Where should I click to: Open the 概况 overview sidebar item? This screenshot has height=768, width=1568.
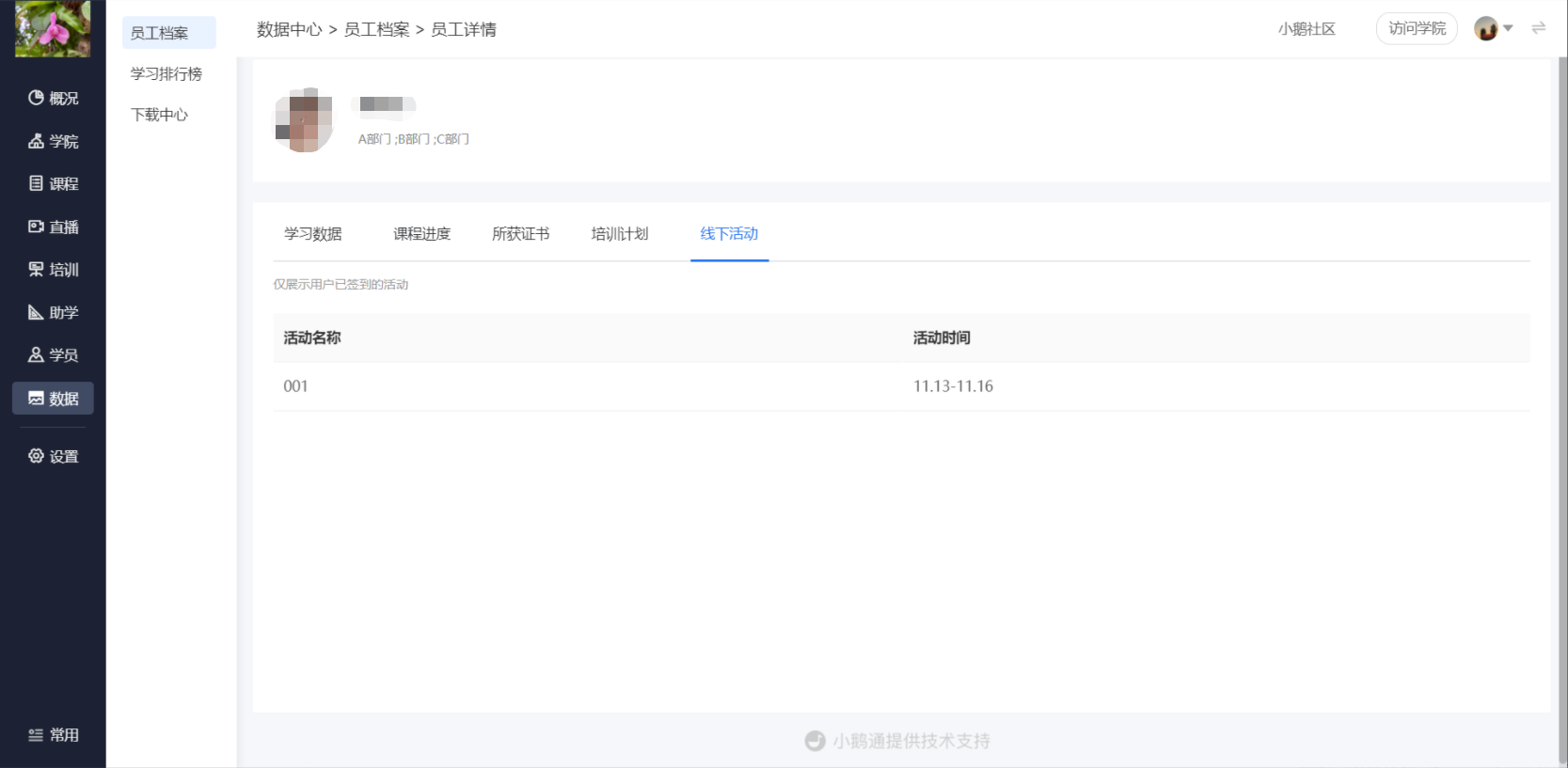53,98
